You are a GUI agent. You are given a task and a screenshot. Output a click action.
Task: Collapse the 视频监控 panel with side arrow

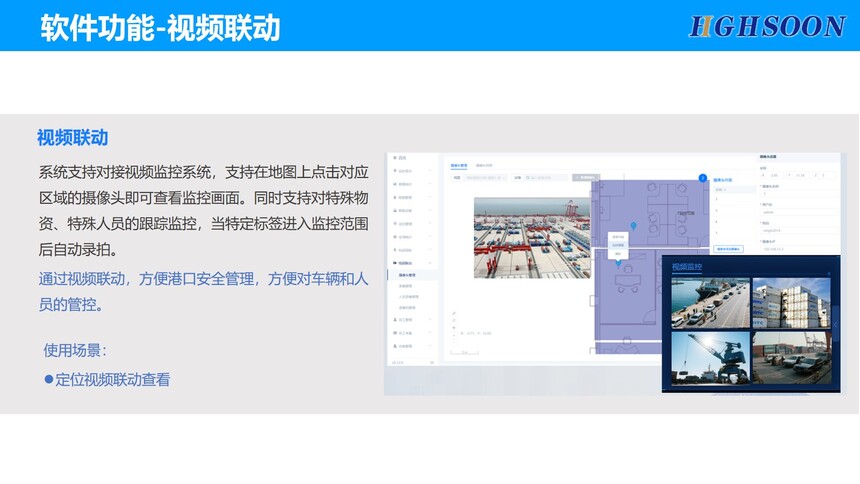pos(836,325)
